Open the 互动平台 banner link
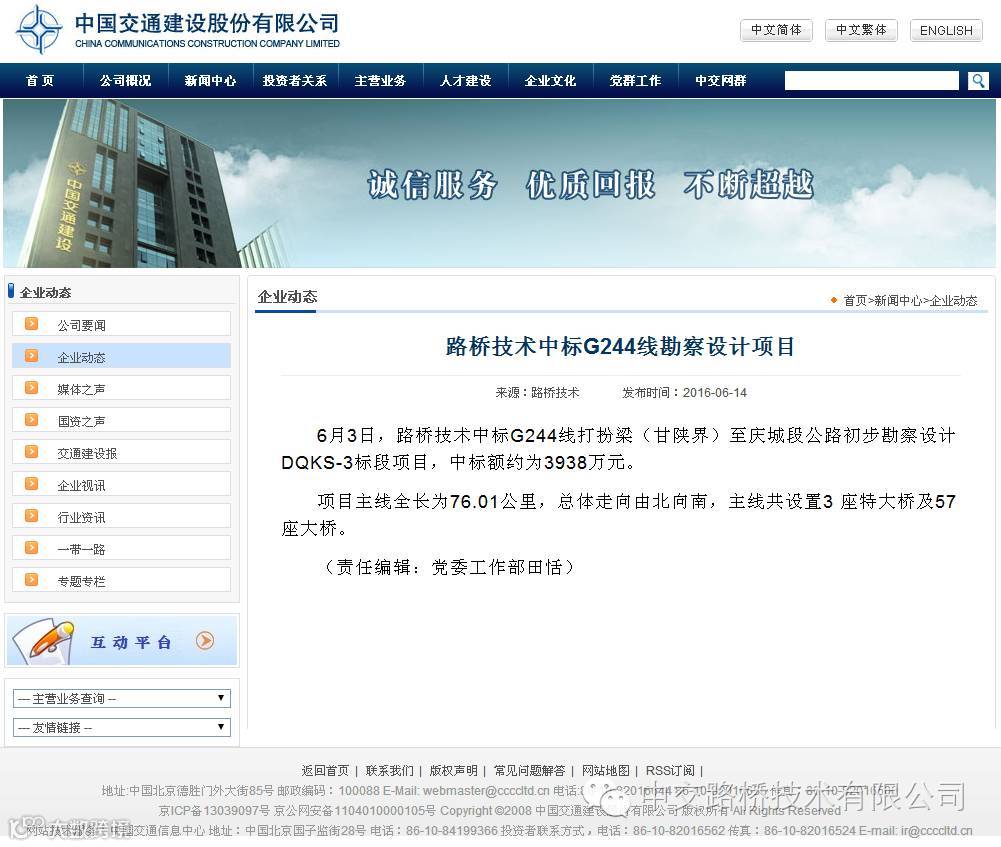This screenshot has height=847, width=1001. (x=122, y=641)
